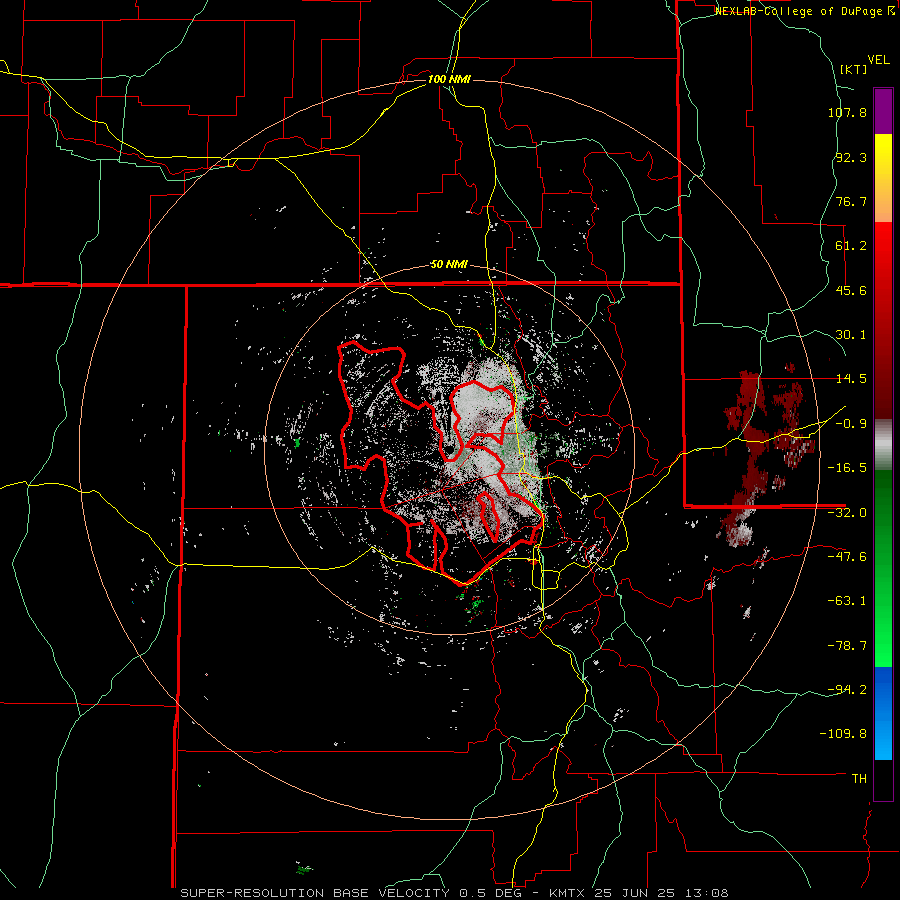Select the -16.5 scale value
900x900 pixels.
point(847,468)
